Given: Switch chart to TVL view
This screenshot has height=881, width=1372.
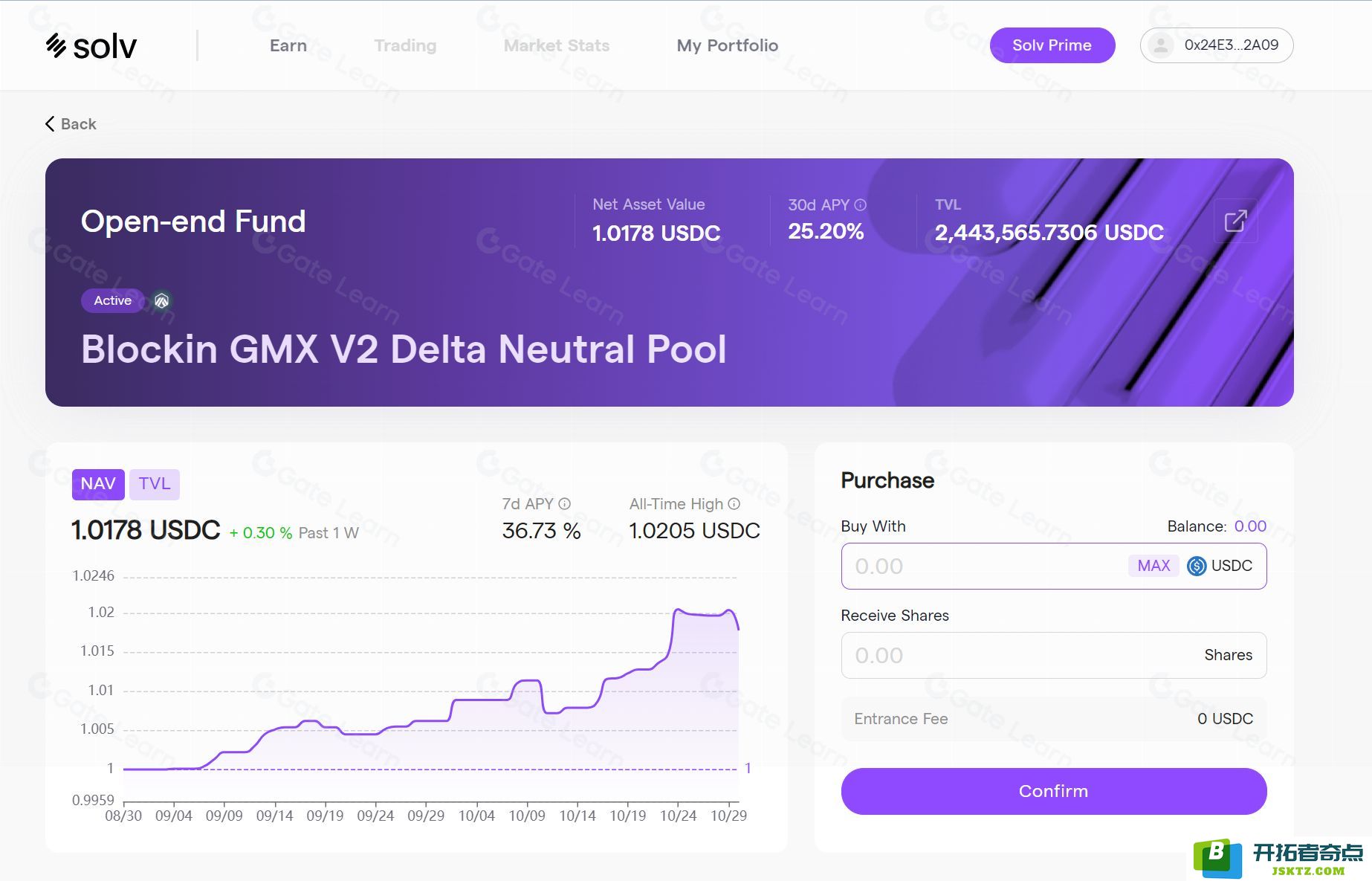Looking at the screenshot, I should [x=155, y=484].
